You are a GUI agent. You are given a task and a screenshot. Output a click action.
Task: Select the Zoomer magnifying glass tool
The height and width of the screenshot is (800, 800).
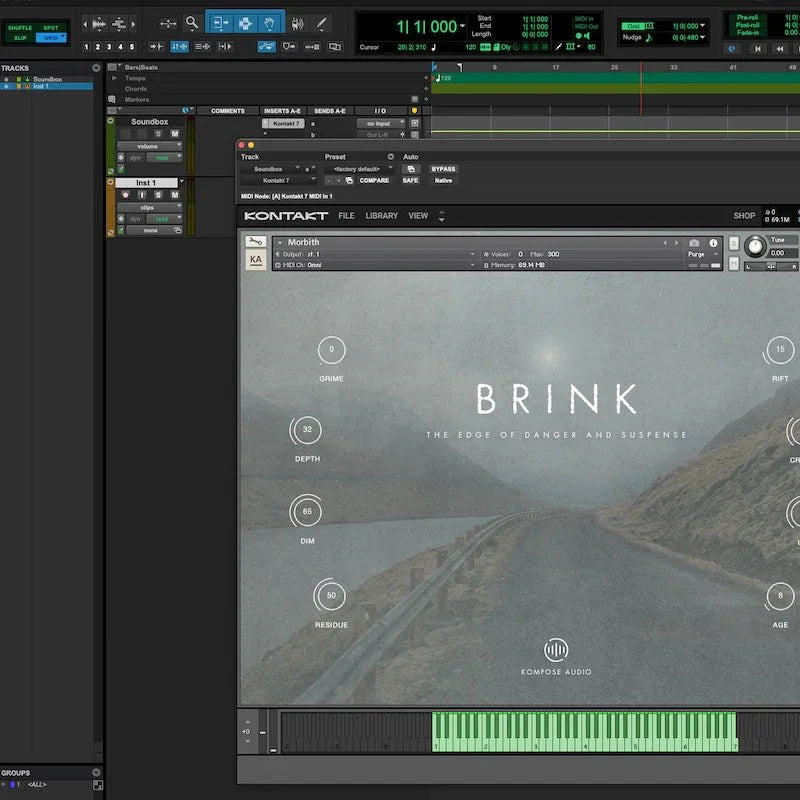(x=192, y=23)
